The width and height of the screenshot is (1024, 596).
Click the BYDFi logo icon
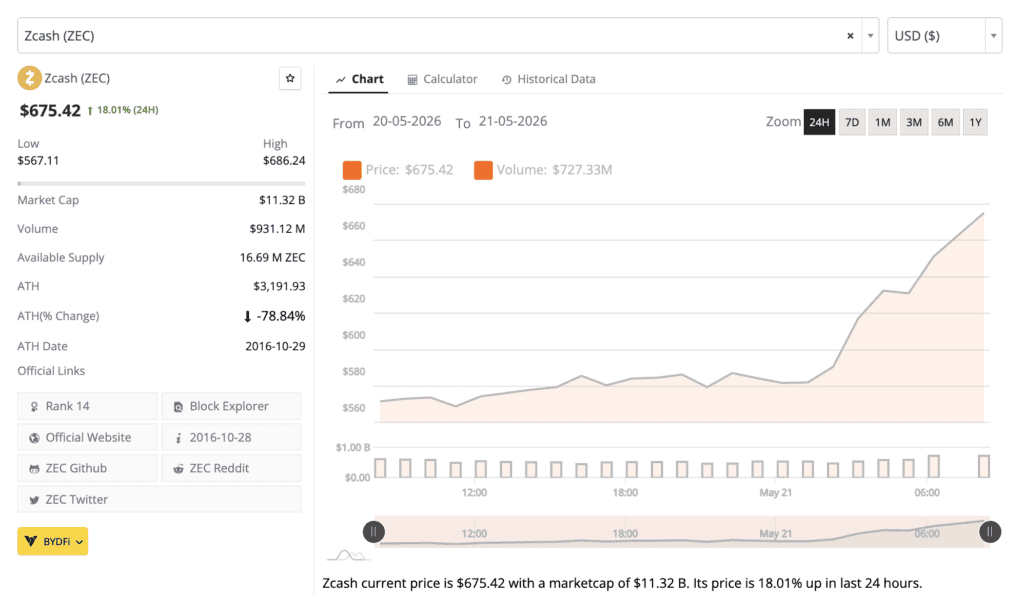click(x=30, y=541)
